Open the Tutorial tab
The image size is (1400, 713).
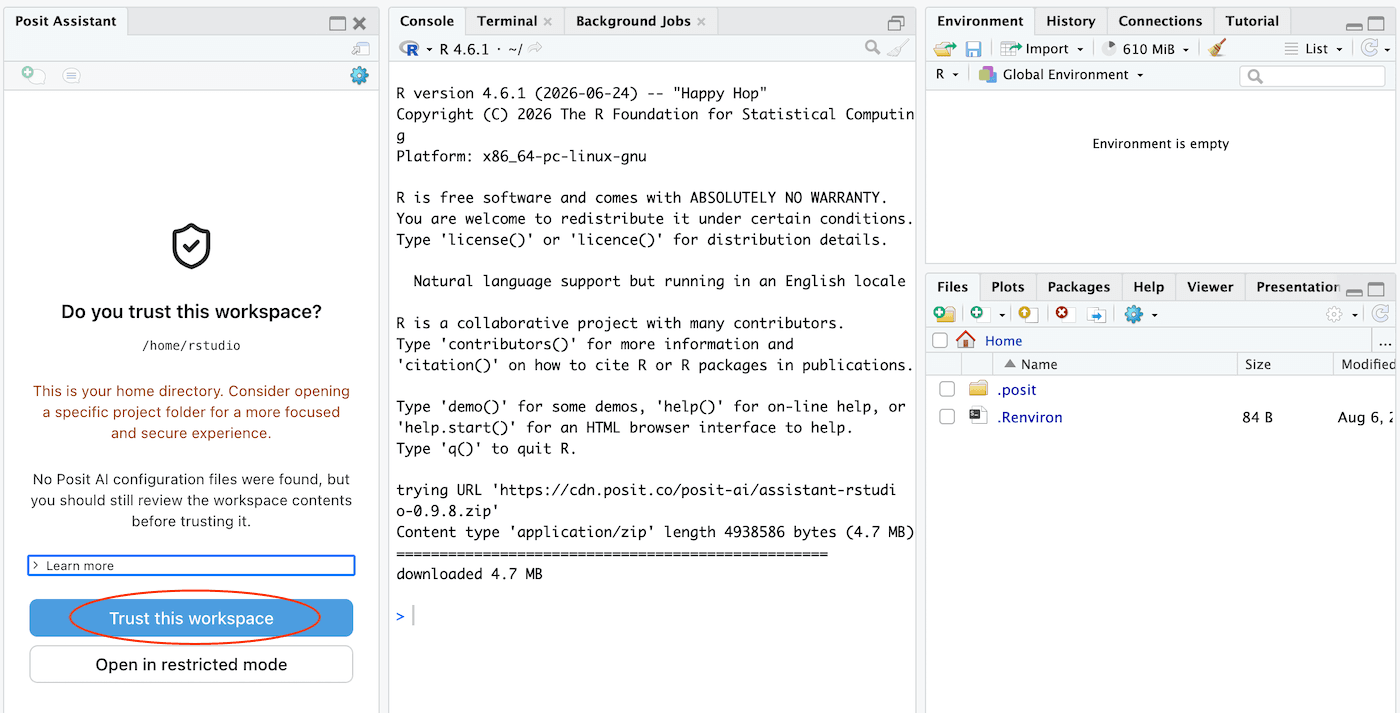(1252, 21)
